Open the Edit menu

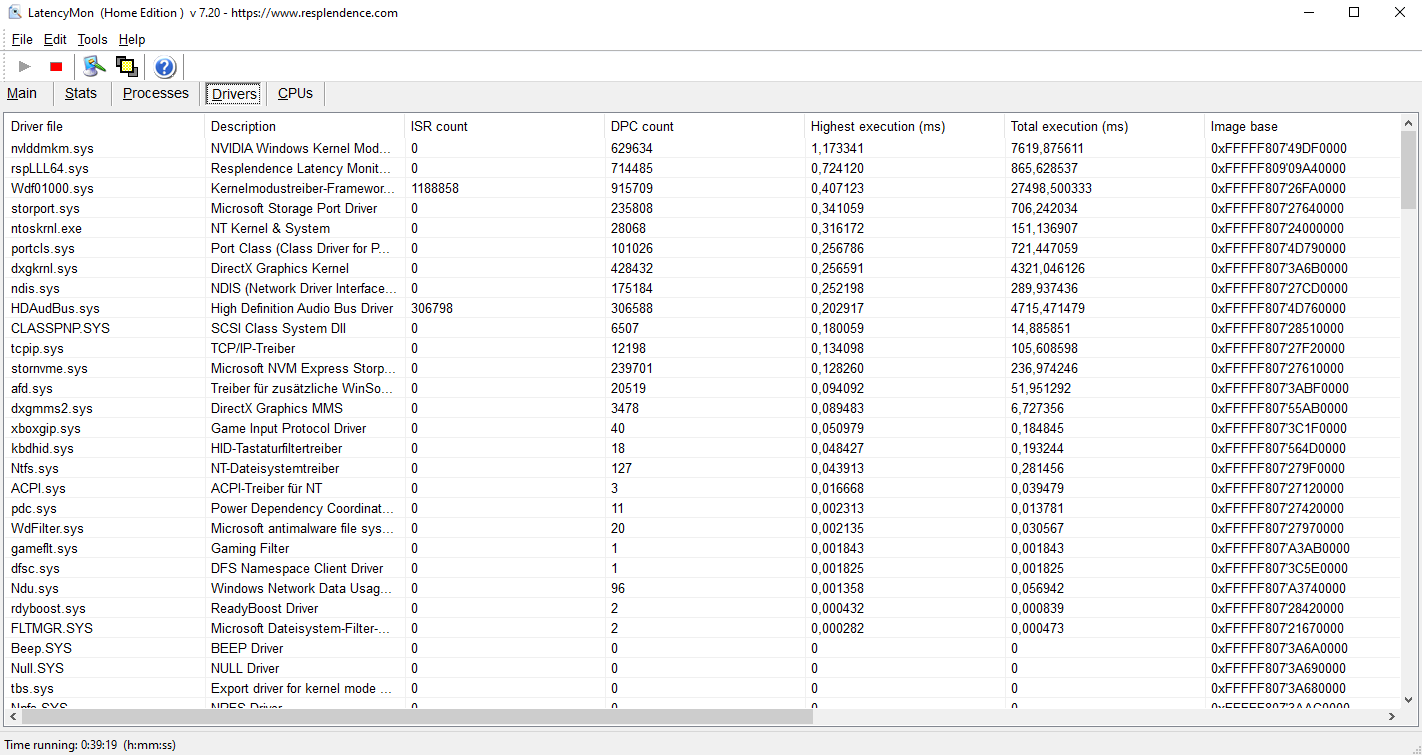pyautogui.click(x=55, y=40)
